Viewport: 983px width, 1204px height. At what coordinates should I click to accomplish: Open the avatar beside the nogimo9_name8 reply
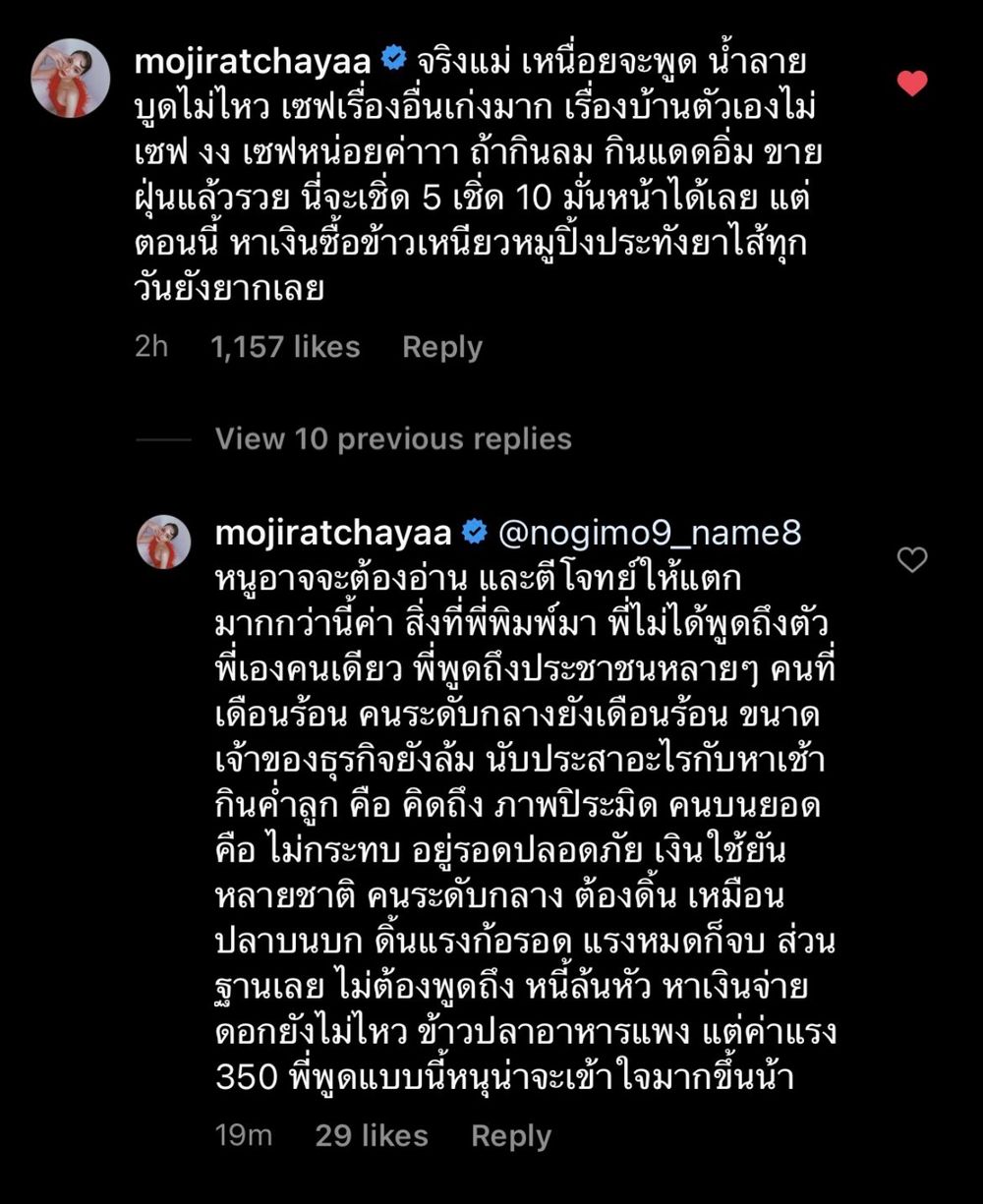coord(163,542)
